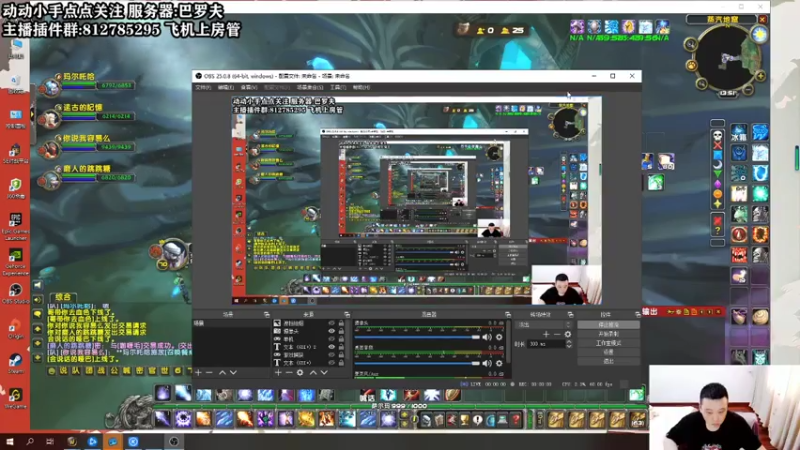The width and height of the screenshot is (800, 450).
Task: Select skull raid marker in game
Action: 717,135
